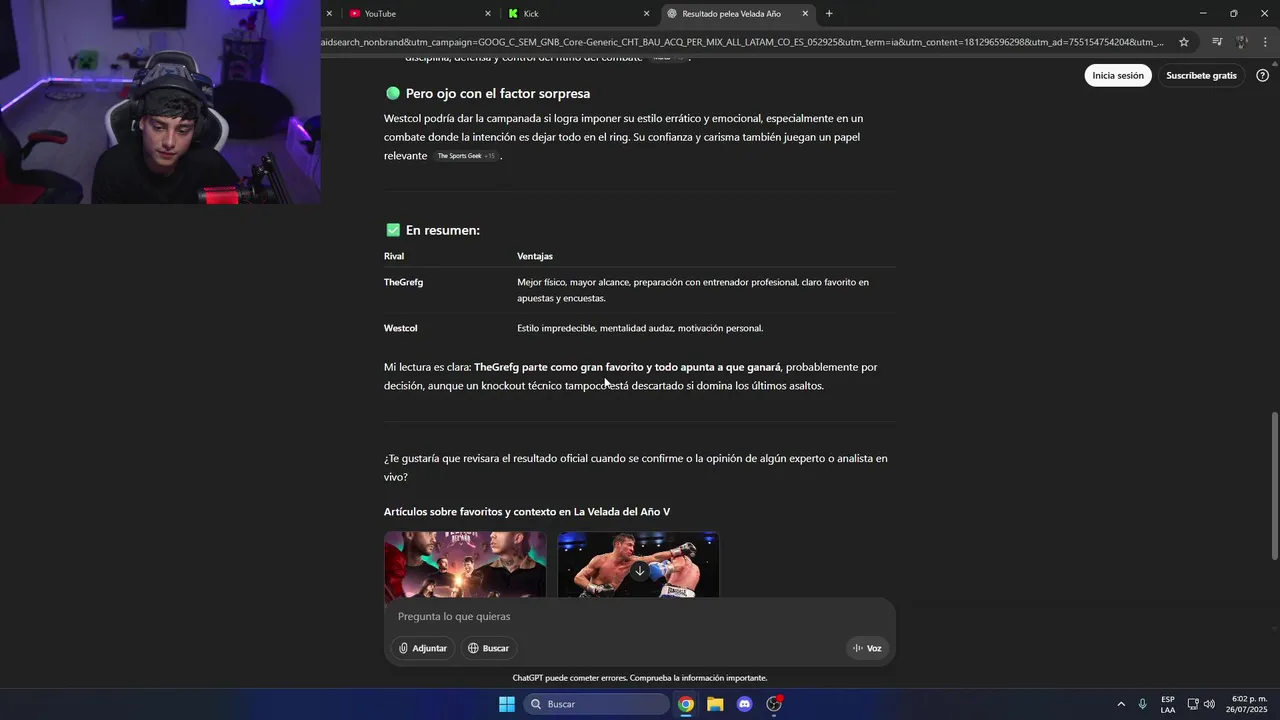1280x720 pixels.
Task: Open Google Chrome from the taskbar
Action: coord(686,704)
